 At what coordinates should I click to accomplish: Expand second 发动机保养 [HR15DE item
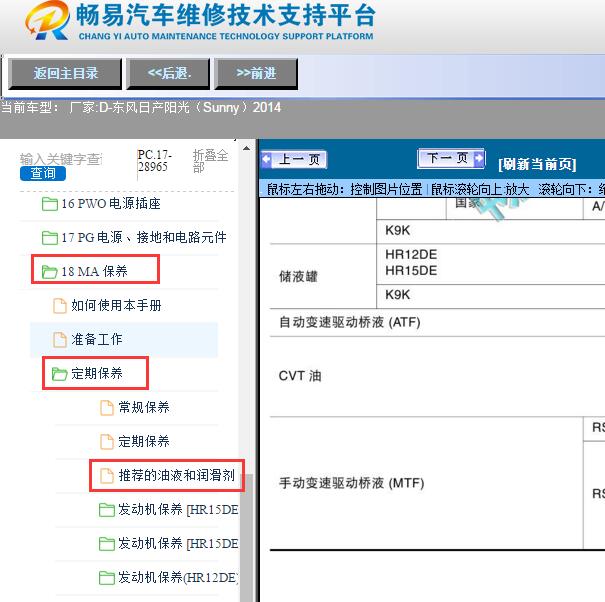coord(178,543)
